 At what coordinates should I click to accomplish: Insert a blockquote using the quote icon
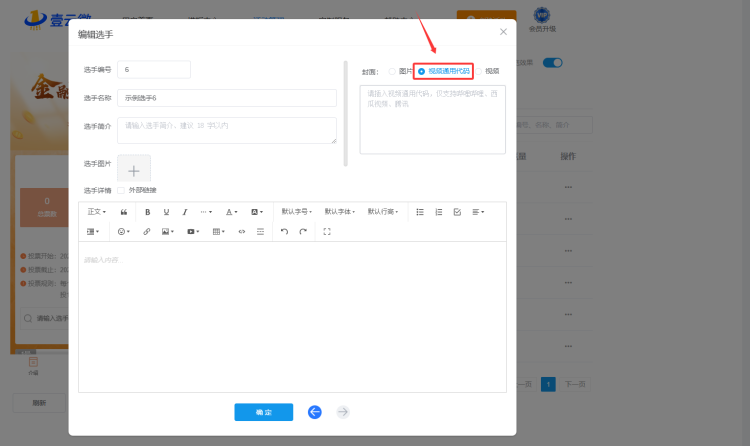pos(124,212)
